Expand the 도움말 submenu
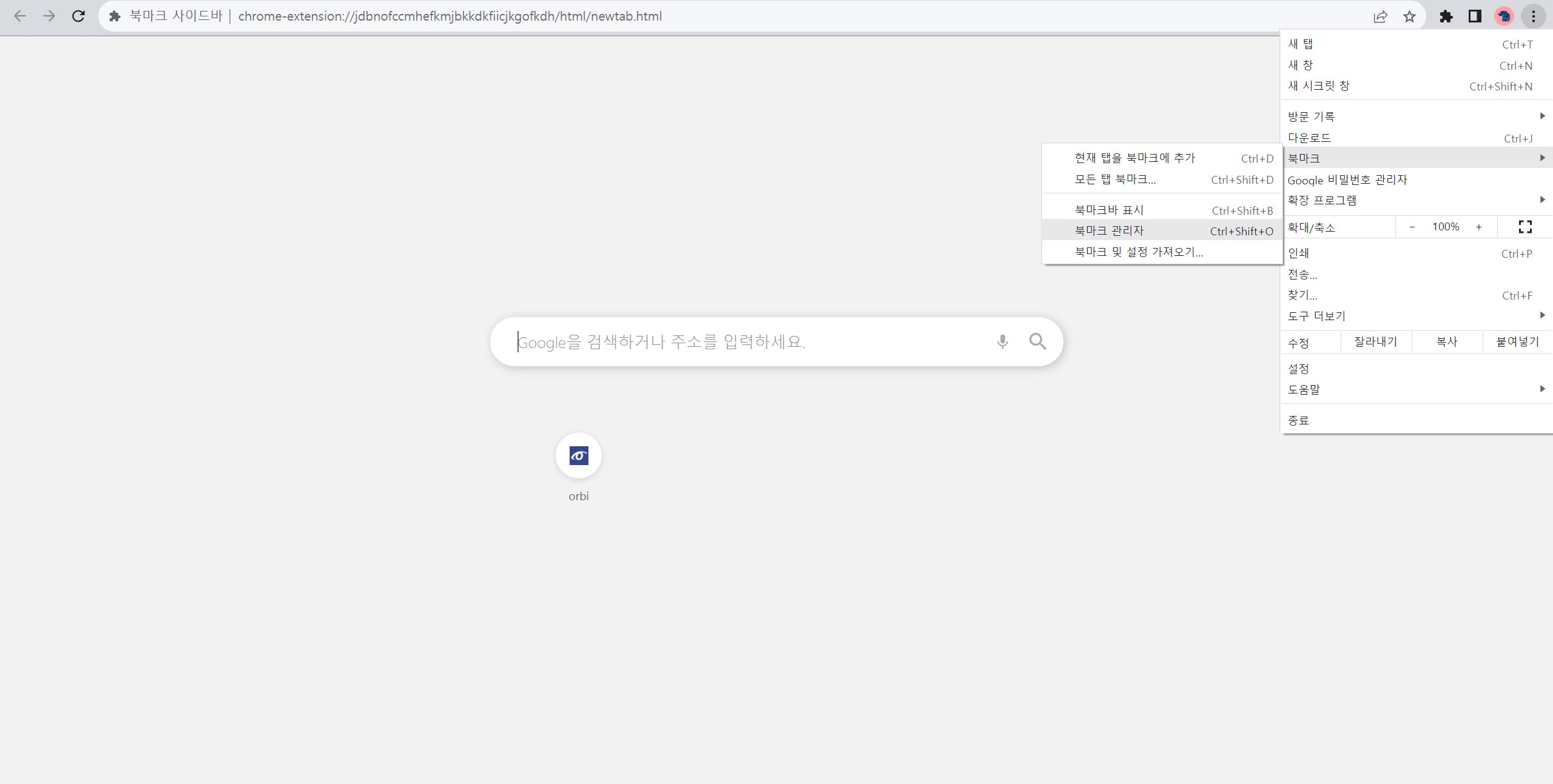The image size is (1553, 784). coord(1417,390)
